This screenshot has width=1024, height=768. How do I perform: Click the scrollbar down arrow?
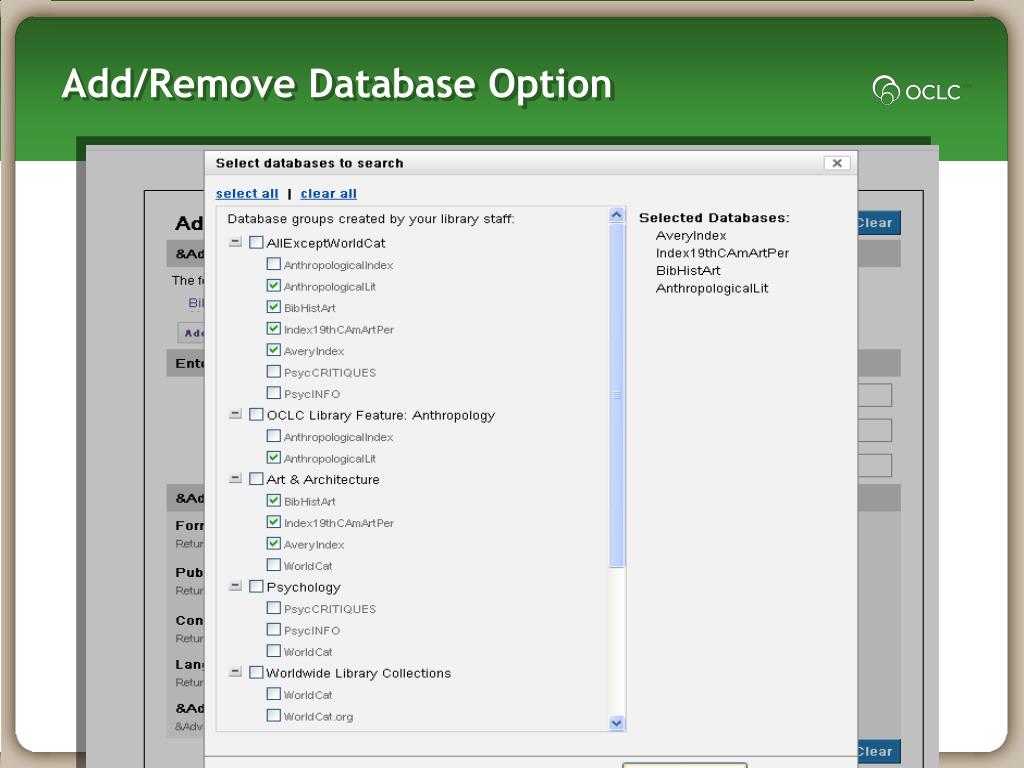pyautogui.click(x=616, y=723)
